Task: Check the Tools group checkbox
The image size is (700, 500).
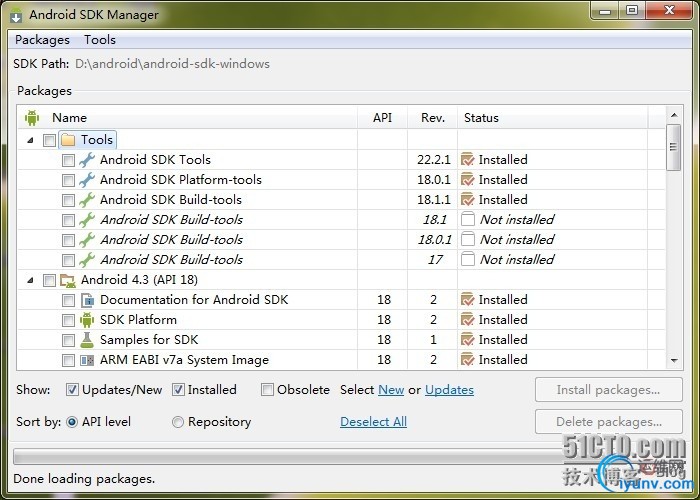Action: tap(49, 140)
